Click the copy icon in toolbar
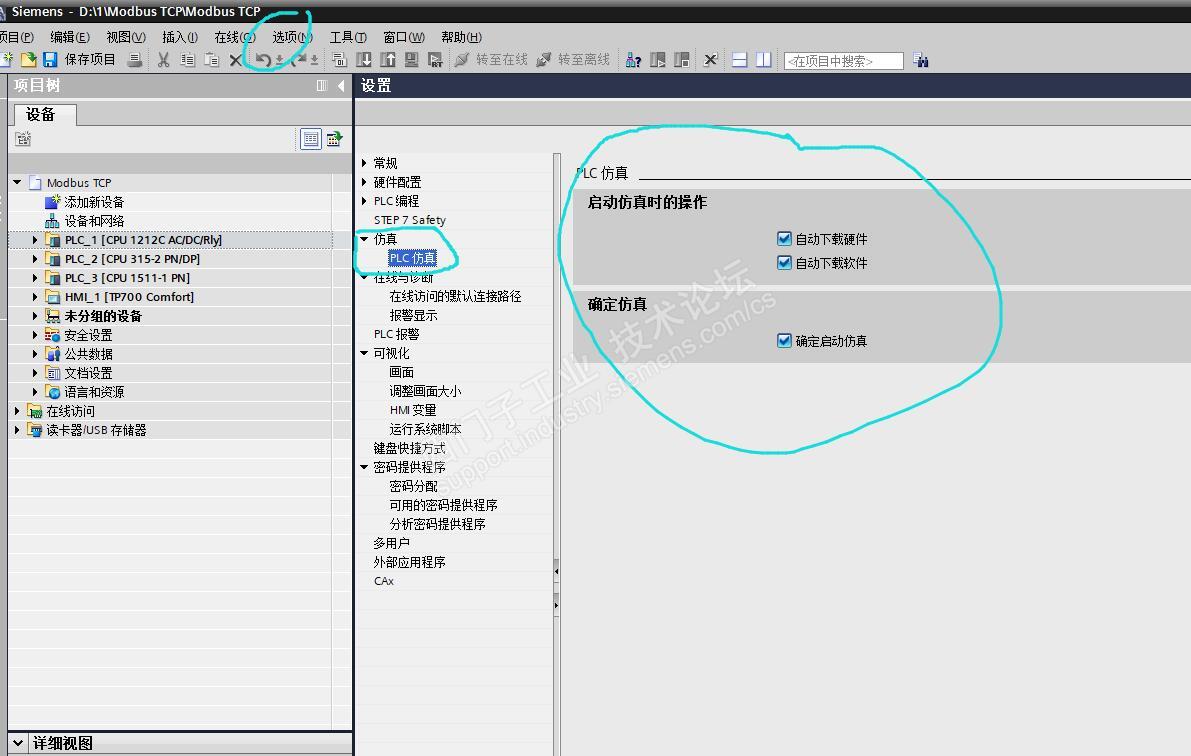This screenshot has width=1191, height=756. point(188,59)
